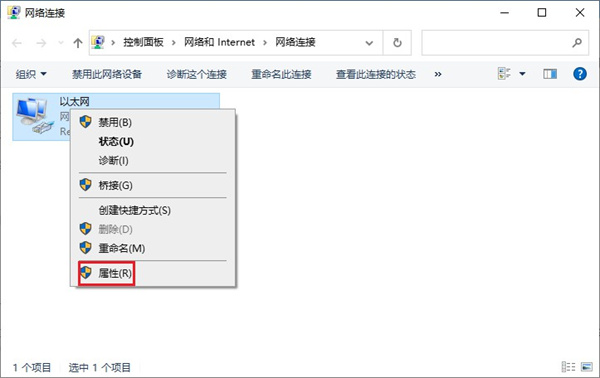Expand chevron after 网络和 Internet breadcrumb
Image resolution: width=600 pixels, height=378 pixels.
pyautogui.click(x=265, y=43)
